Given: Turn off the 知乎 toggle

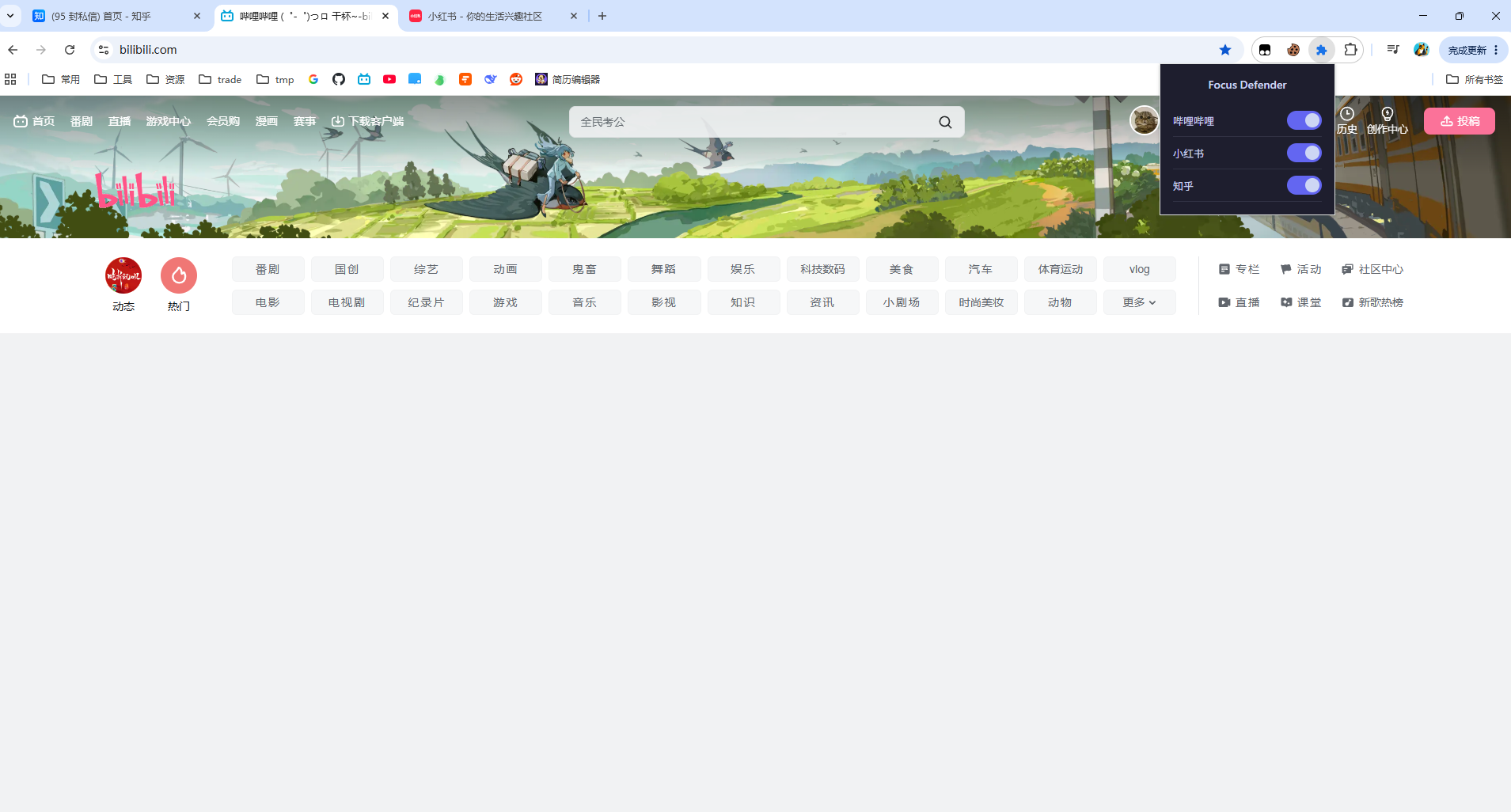Looking at the screenshot, I should coord(1304,185).
